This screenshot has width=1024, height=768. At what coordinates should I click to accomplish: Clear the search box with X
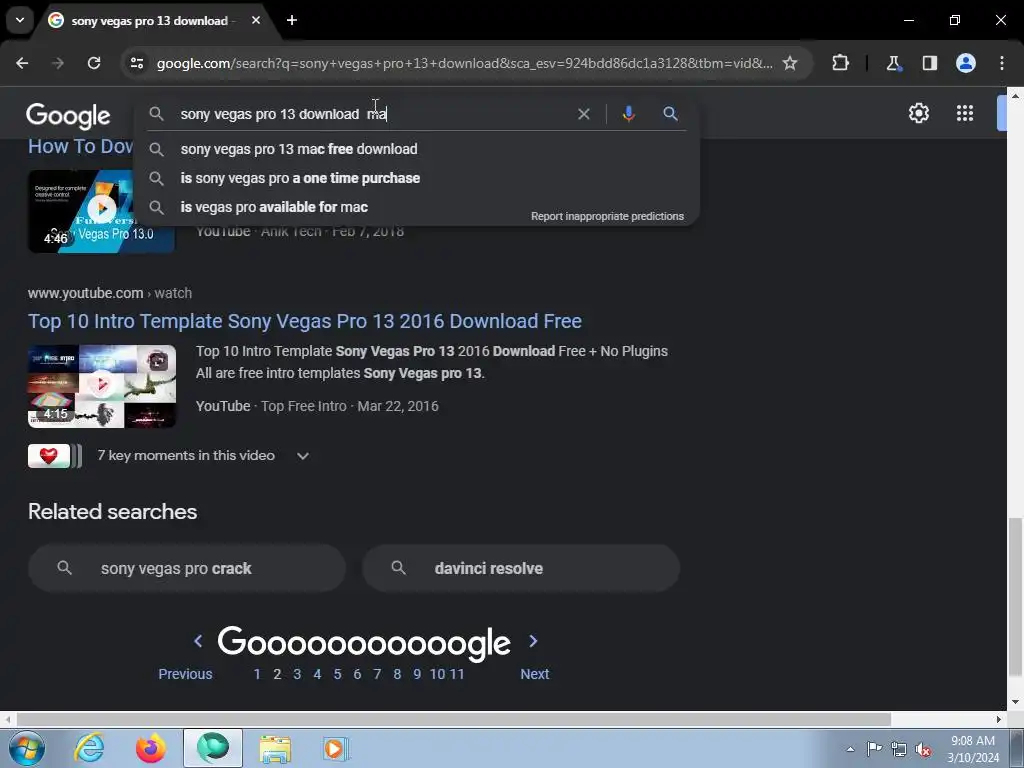coord(584,114)
